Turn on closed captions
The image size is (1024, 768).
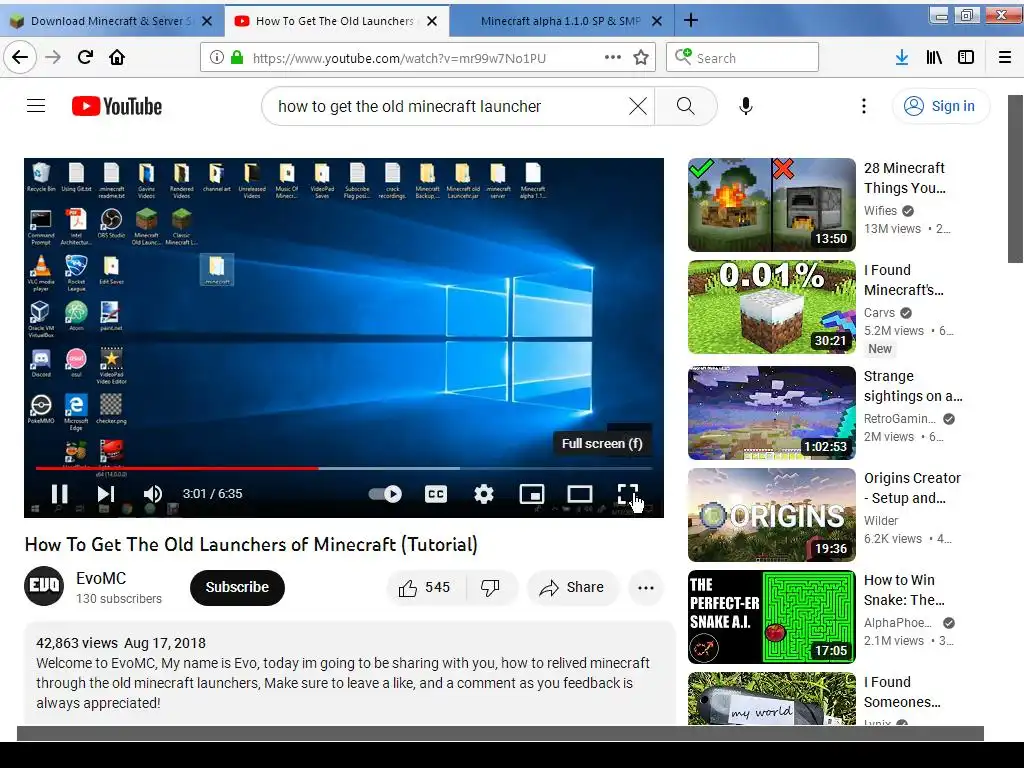436,494
